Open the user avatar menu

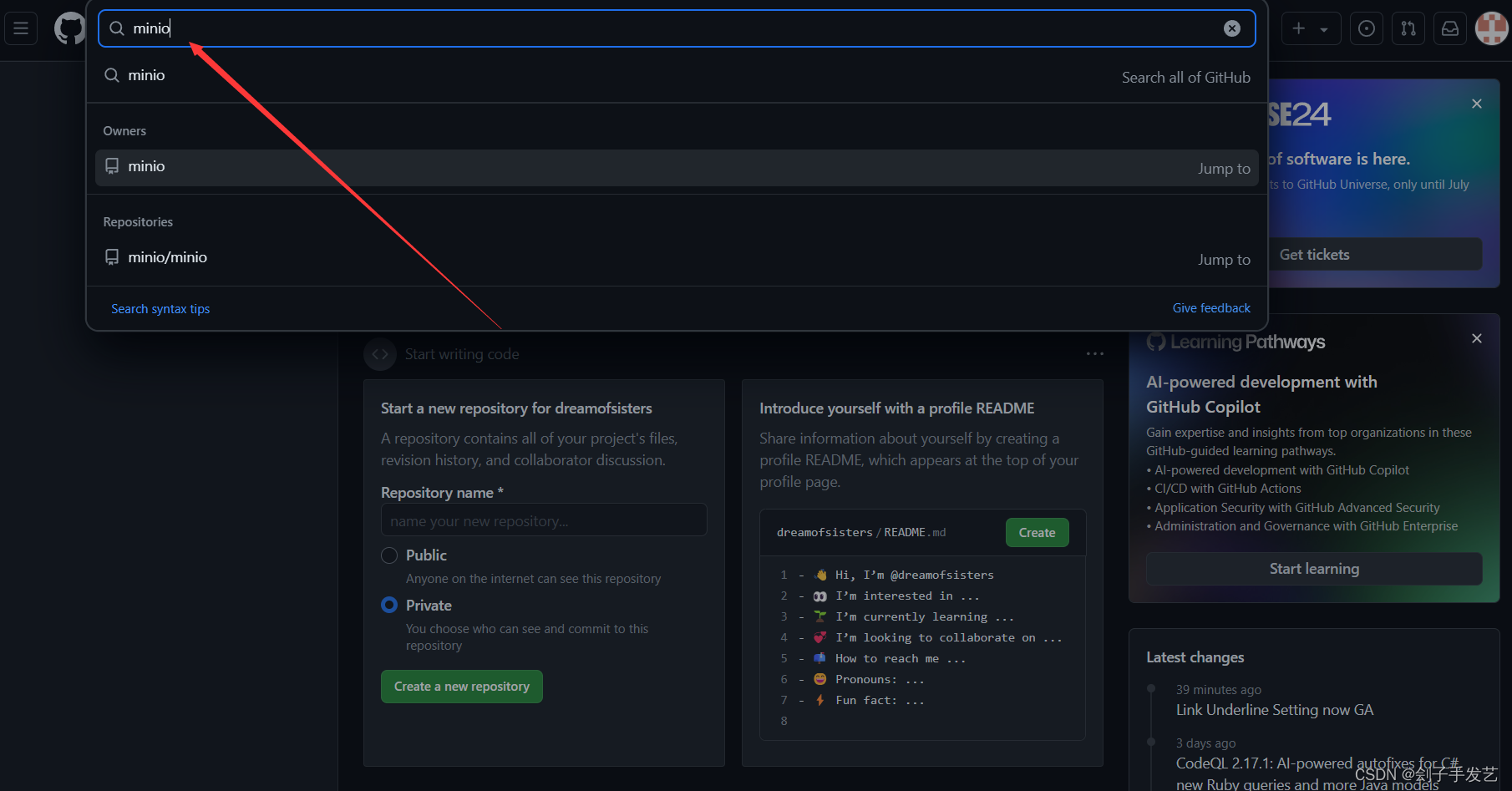point(1491,28)
